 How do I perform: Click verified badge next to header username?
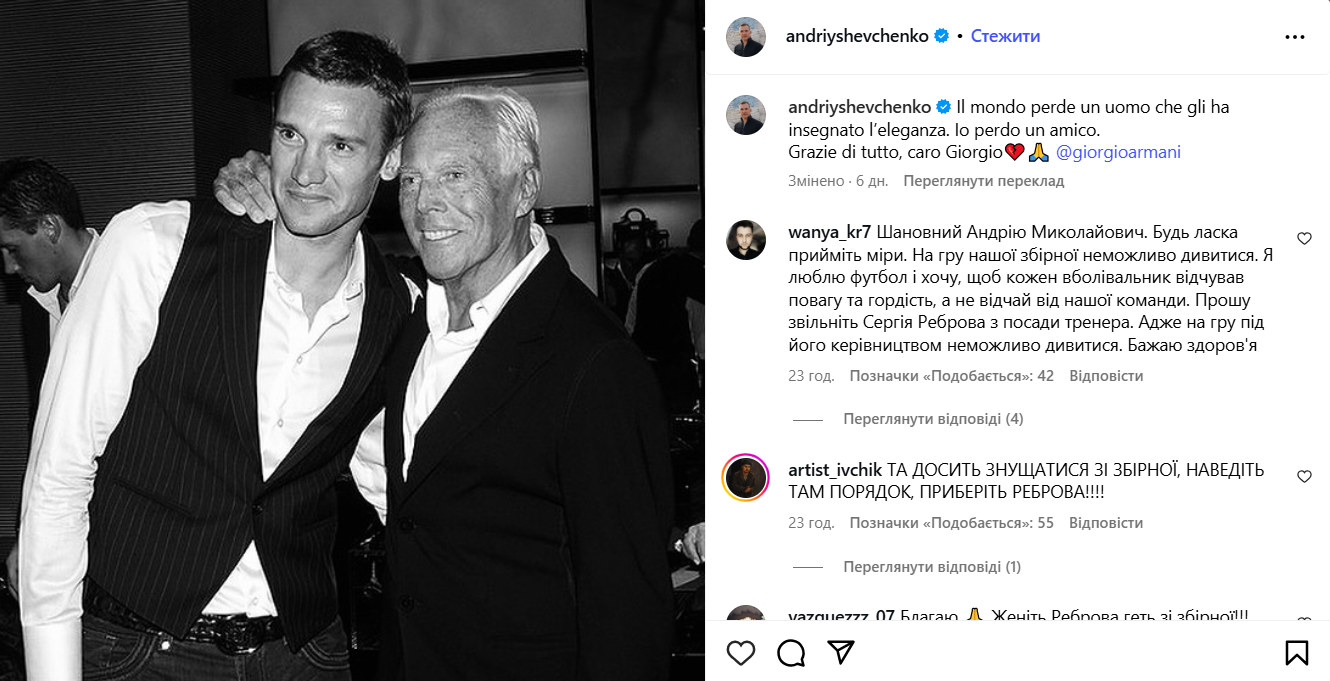click(x=941, y=36)
